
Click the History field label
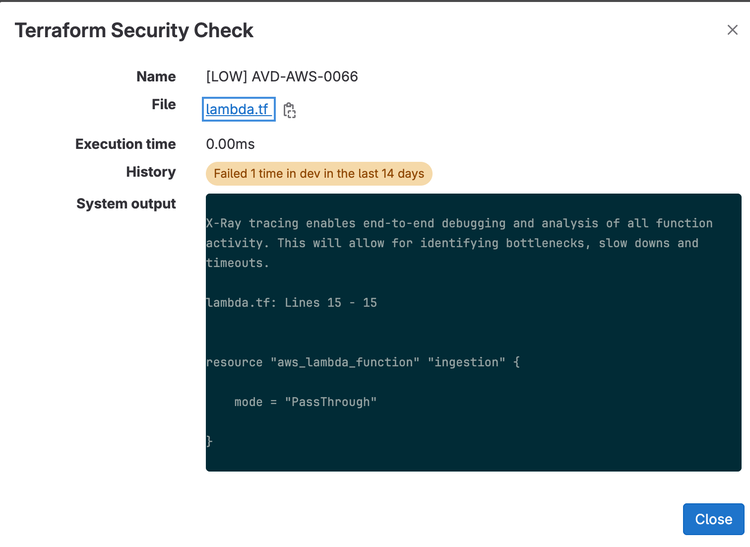coord(151,172)
